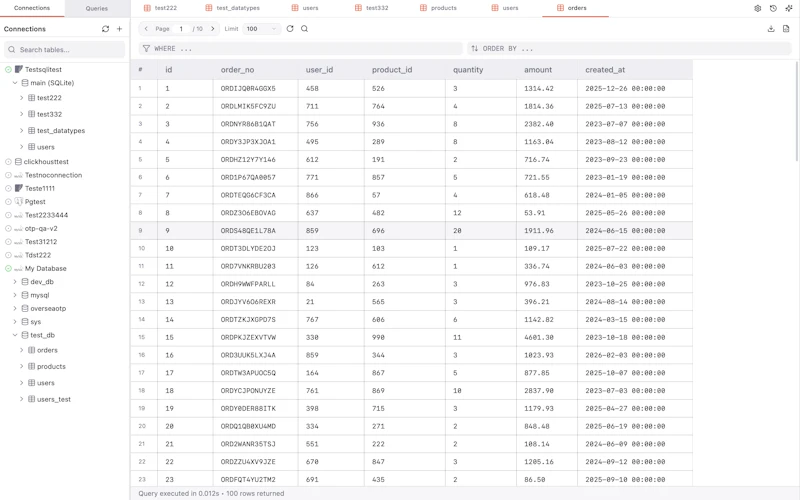Click the status circle of Tdst222
800x500 pixels.
8,255
